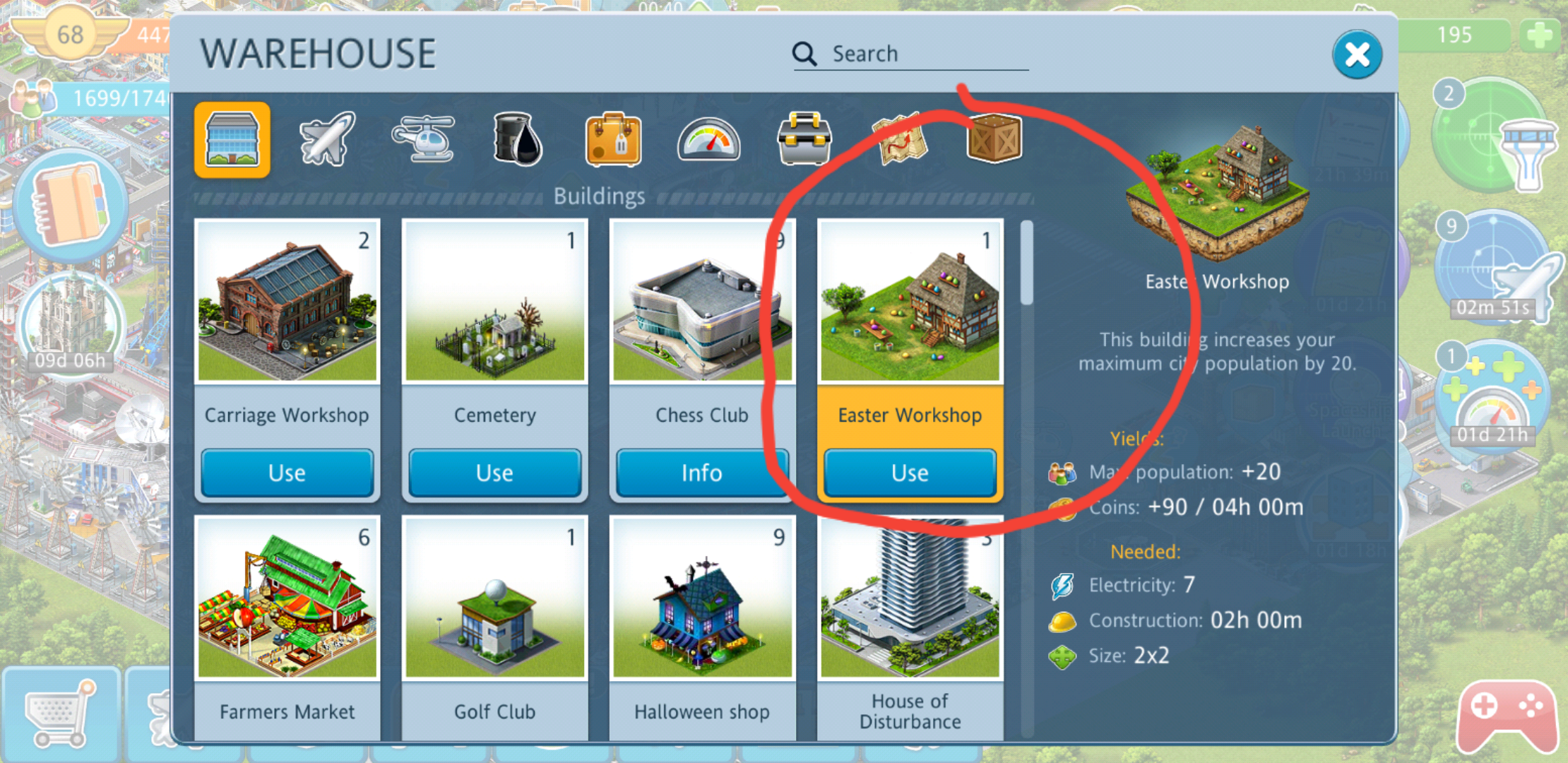Focus the warehouse Search field

(x=910, y=54)
